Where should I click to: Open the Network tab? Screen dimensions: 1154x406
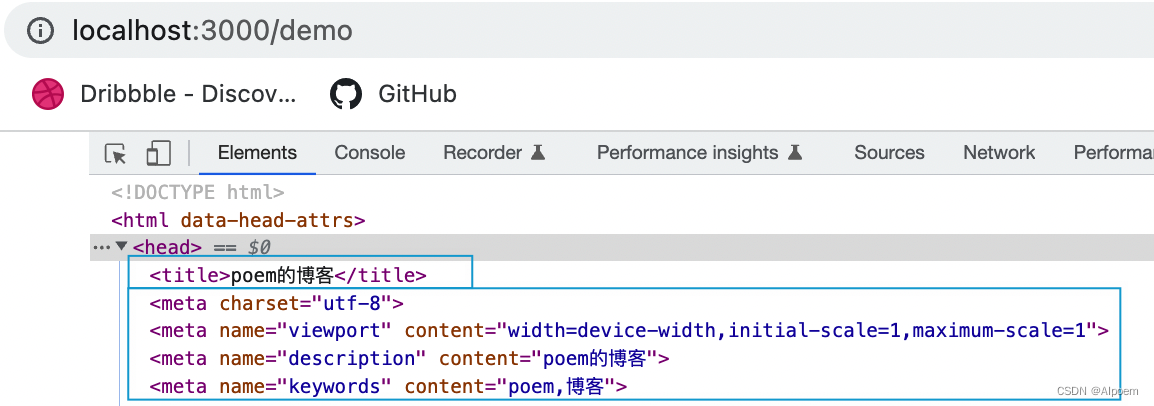999,152
